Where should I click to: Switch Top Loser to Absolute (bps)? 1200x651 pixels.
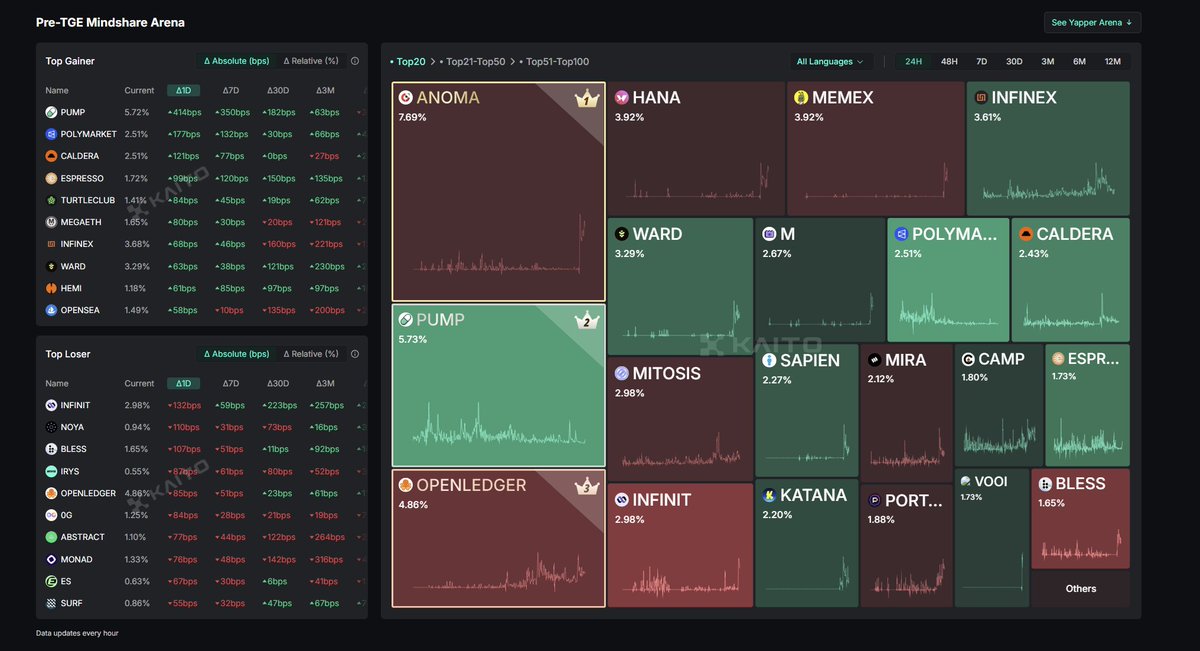[237, 354]
